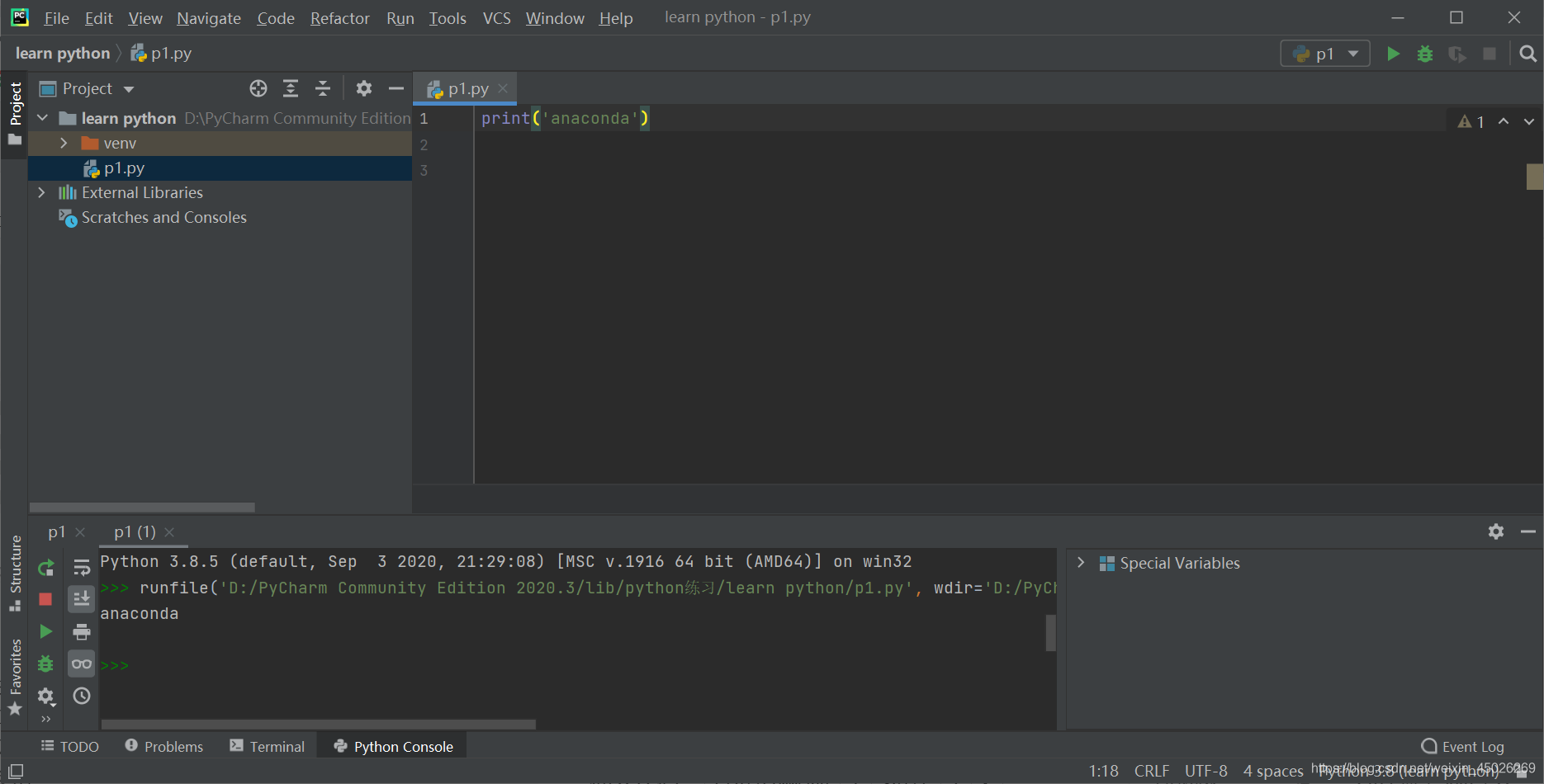
Task: Minimize the Python Console panel
Action: pos(1528,531)
